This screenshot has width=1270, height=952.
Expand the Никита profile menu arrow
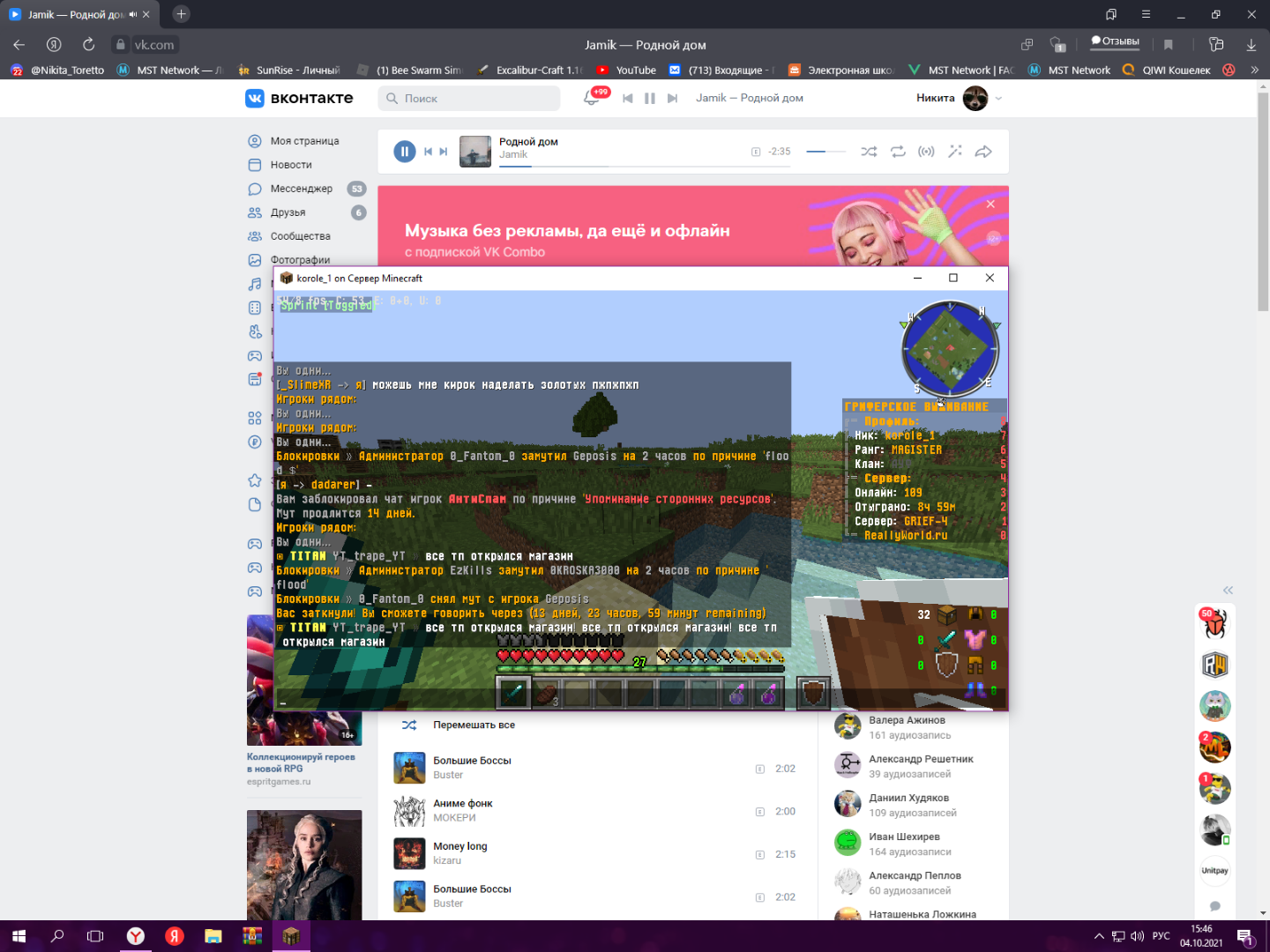(x=998, y=99)
